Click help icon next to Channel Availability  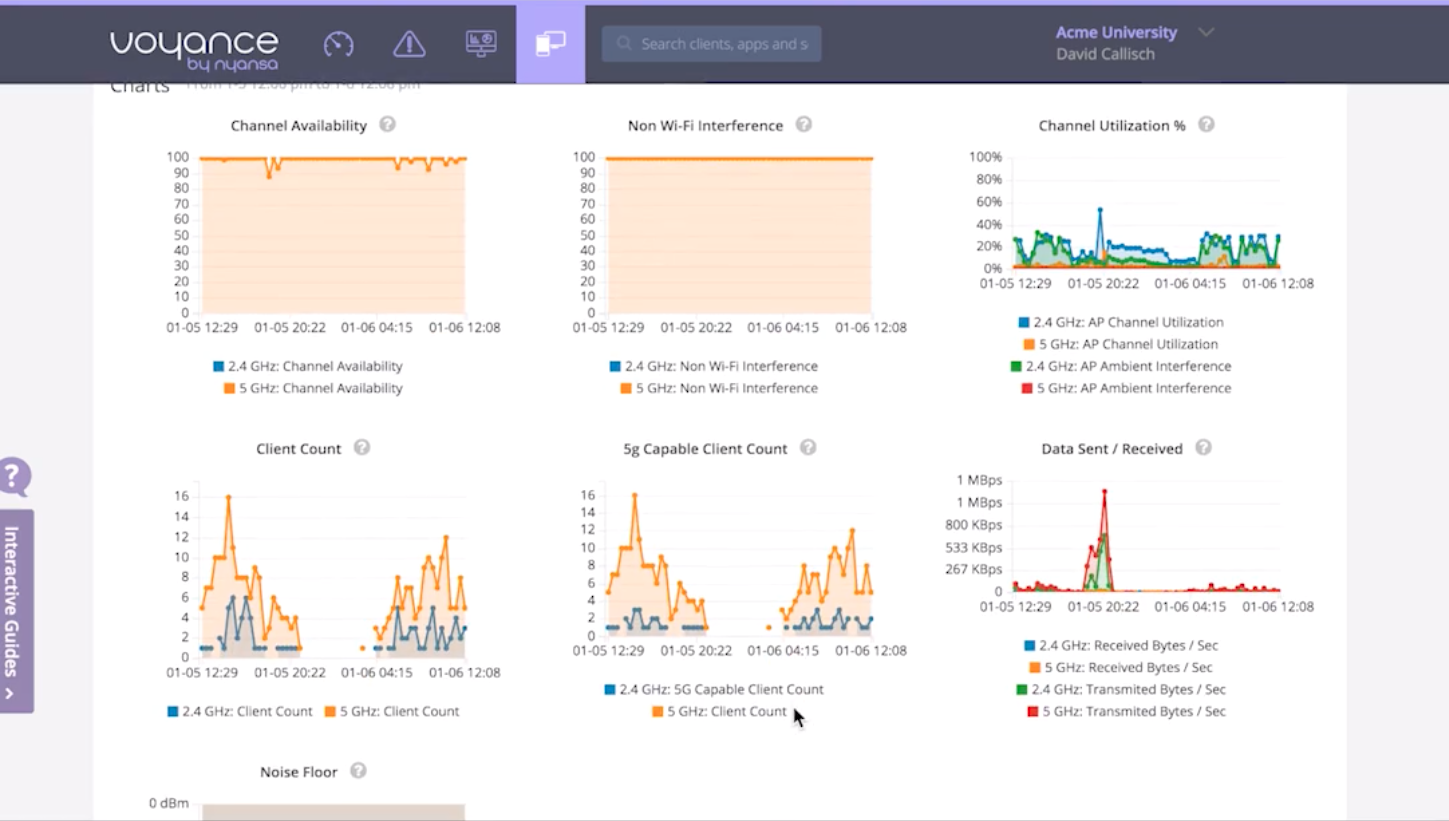pyautogui.click(x=388, y=125)
